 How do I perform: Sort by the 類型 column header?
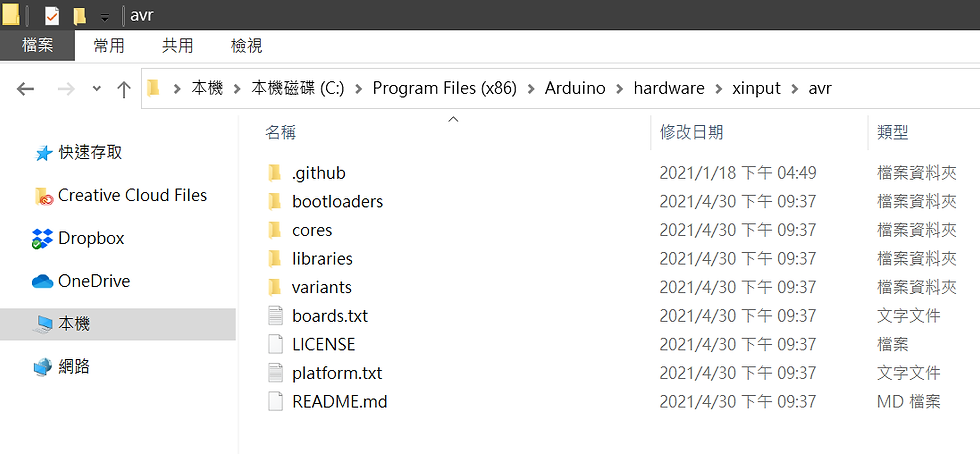pyautogui.click(x=892, y=132)
